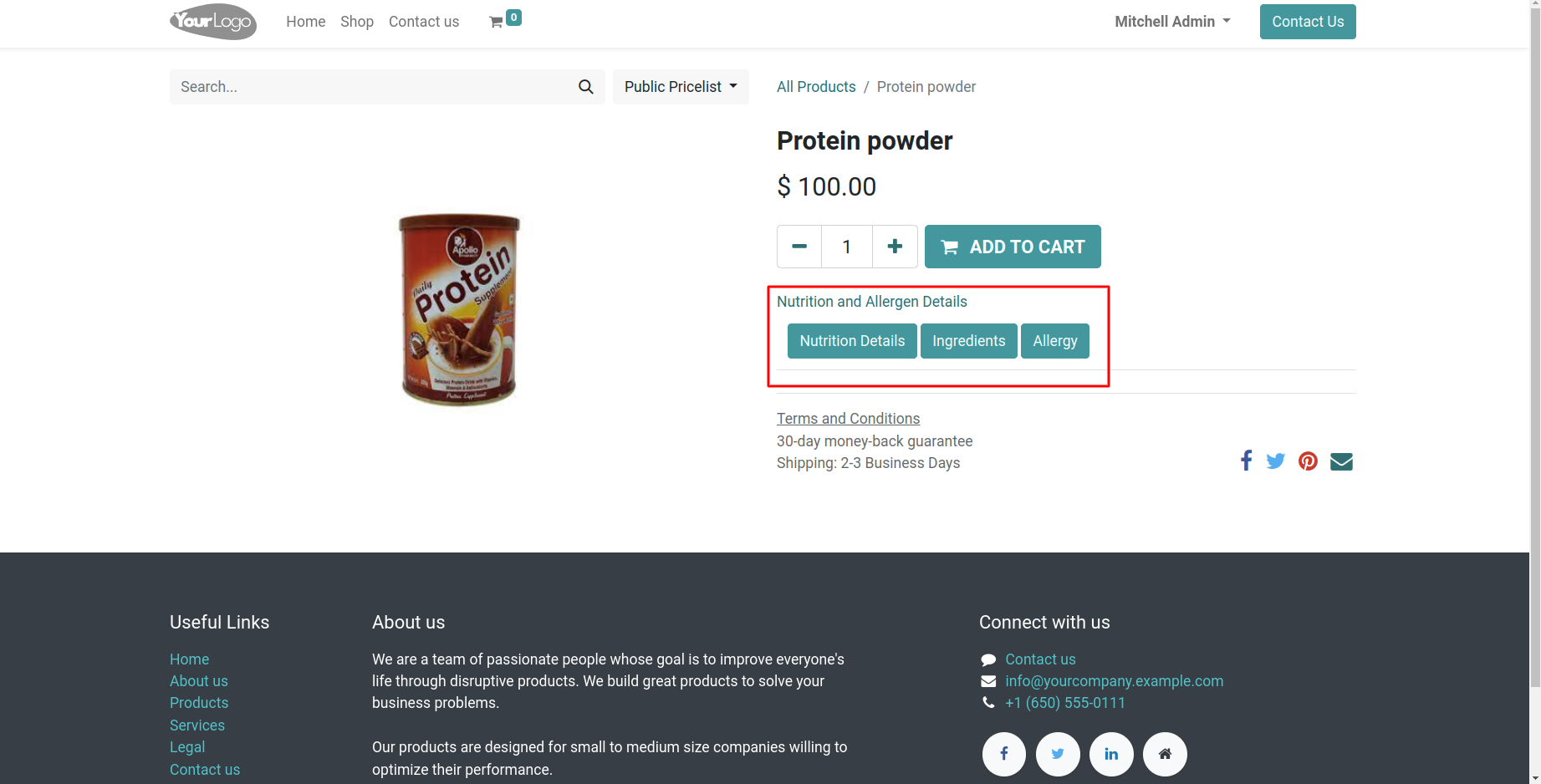This screenshot has width=1541, height=784.
Task: Open Home in the top navigation
Action: [306, 22]
